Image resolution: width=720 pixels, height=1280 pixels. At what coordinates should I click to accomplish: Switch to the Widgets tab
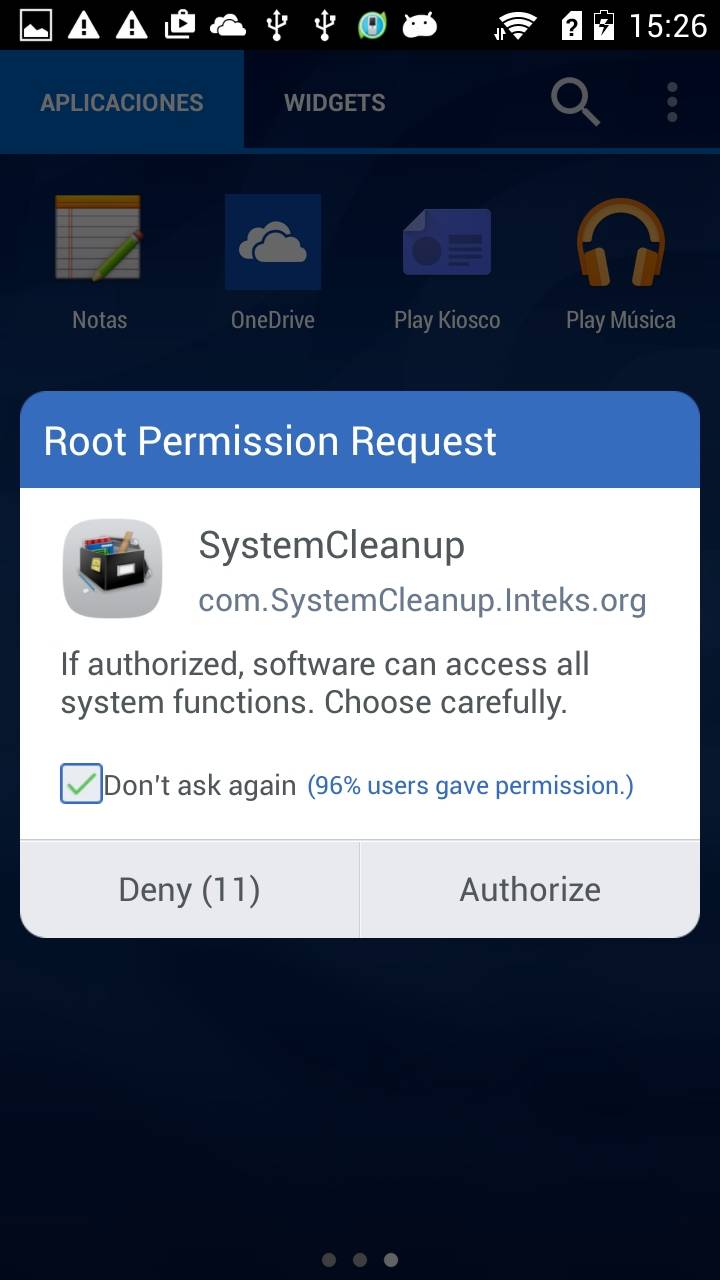pos(335,102)
